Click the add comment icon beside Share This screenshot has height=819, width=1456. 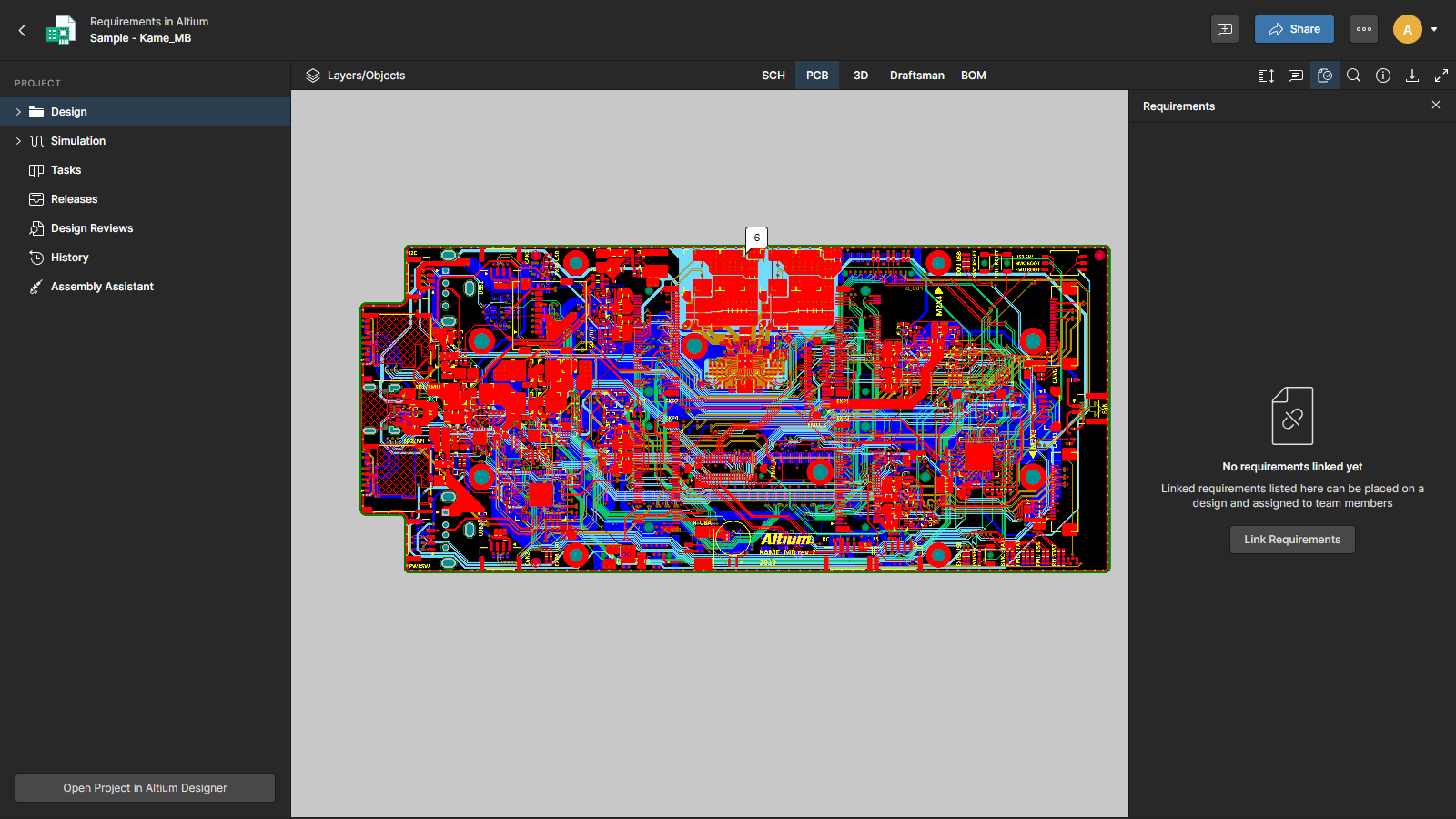tap(1225, 29)
